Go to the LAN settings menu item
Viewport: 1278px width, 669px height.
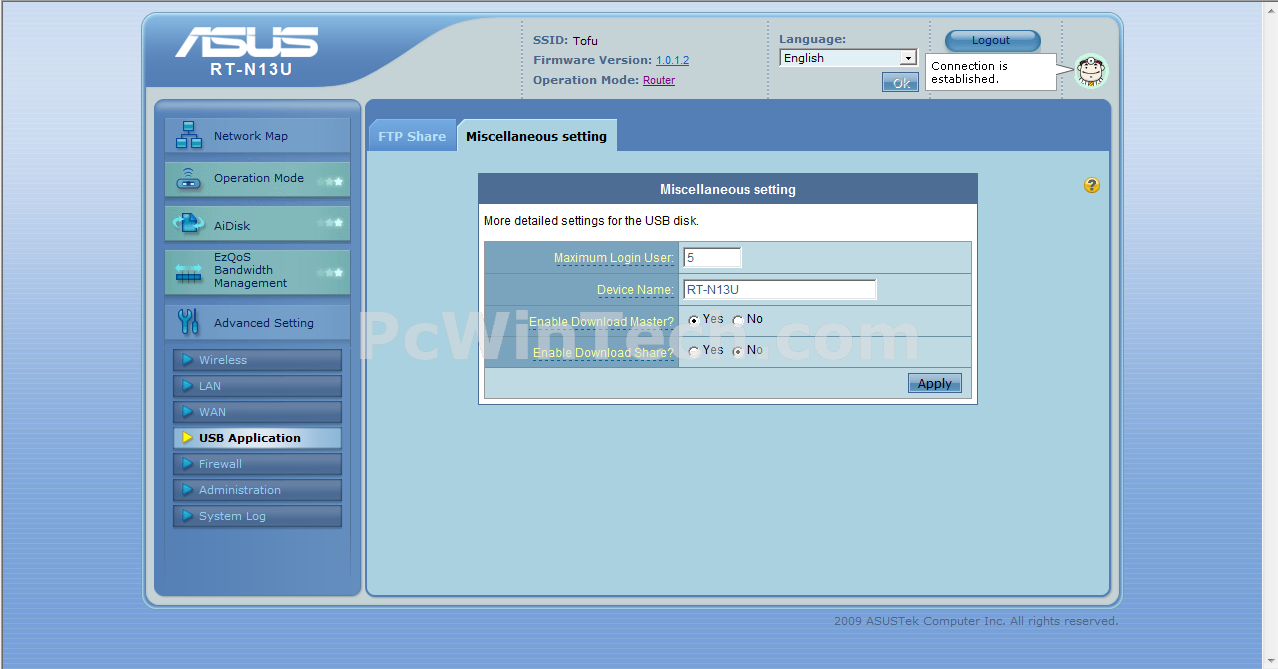[257, 386]
